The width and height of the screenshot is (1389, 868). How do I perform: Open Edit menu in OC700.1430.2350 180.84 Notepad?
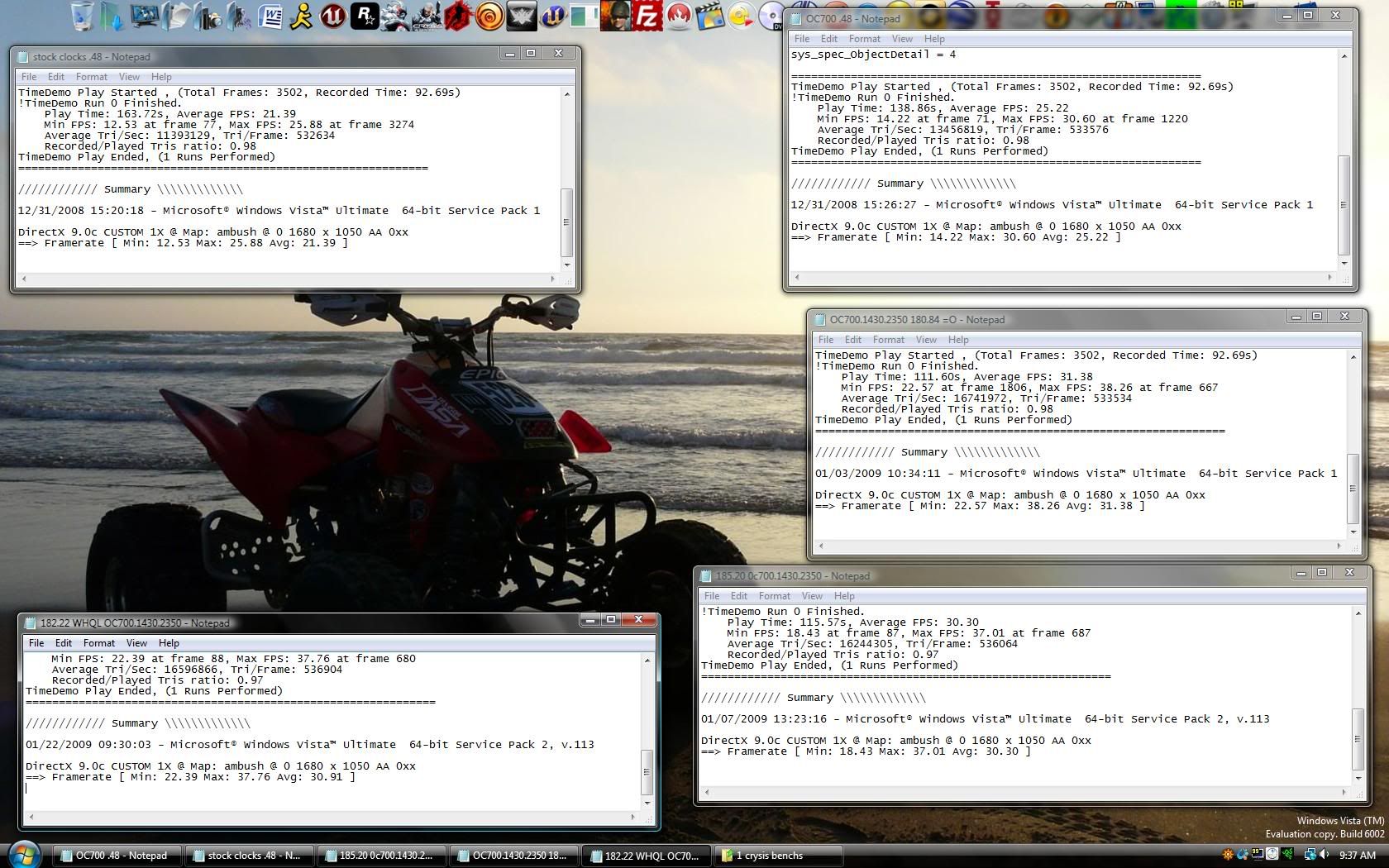coord(853,340)
